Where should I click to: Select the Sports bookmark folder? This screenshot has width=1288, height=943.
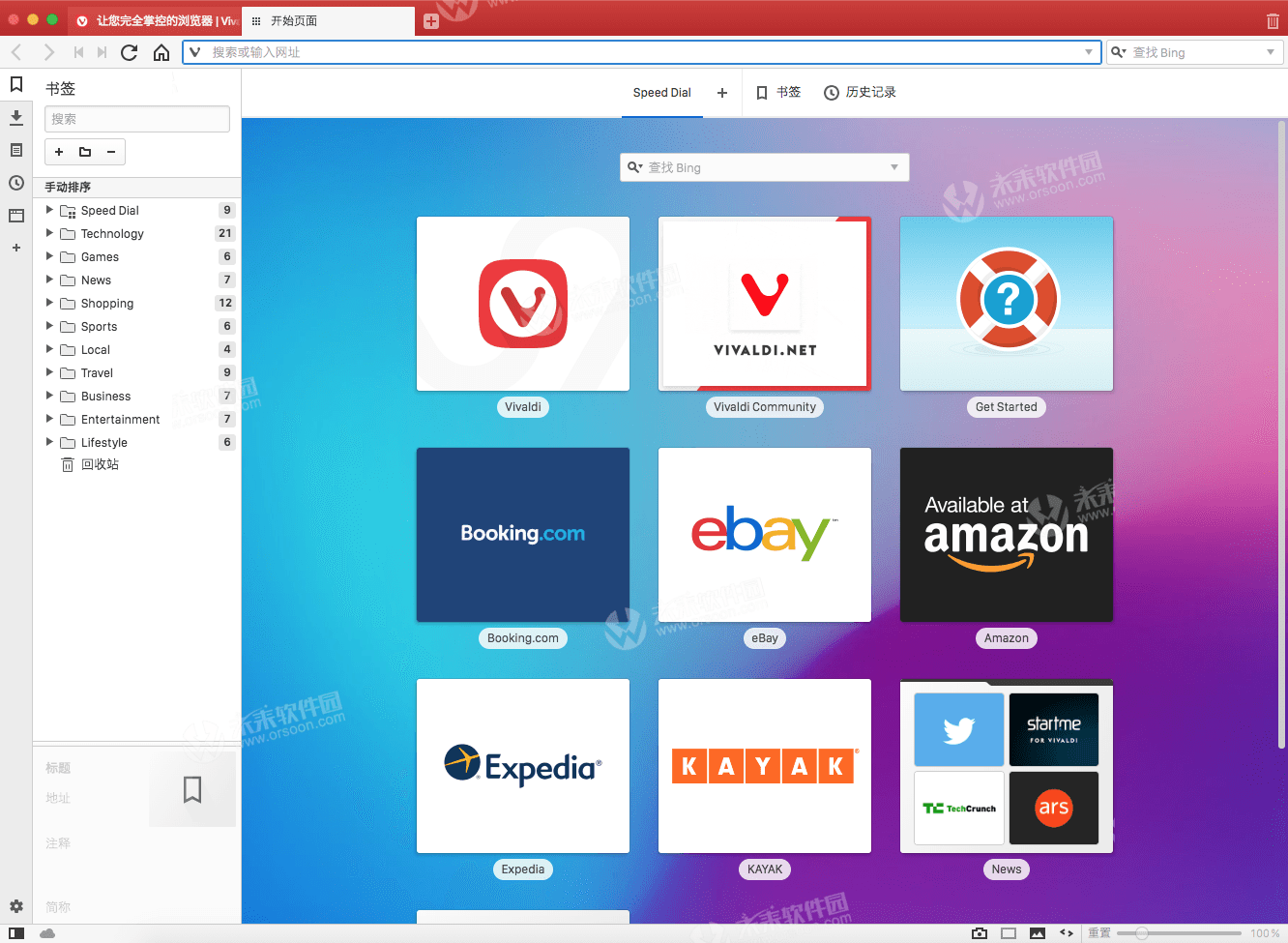[x=136, y=326]
